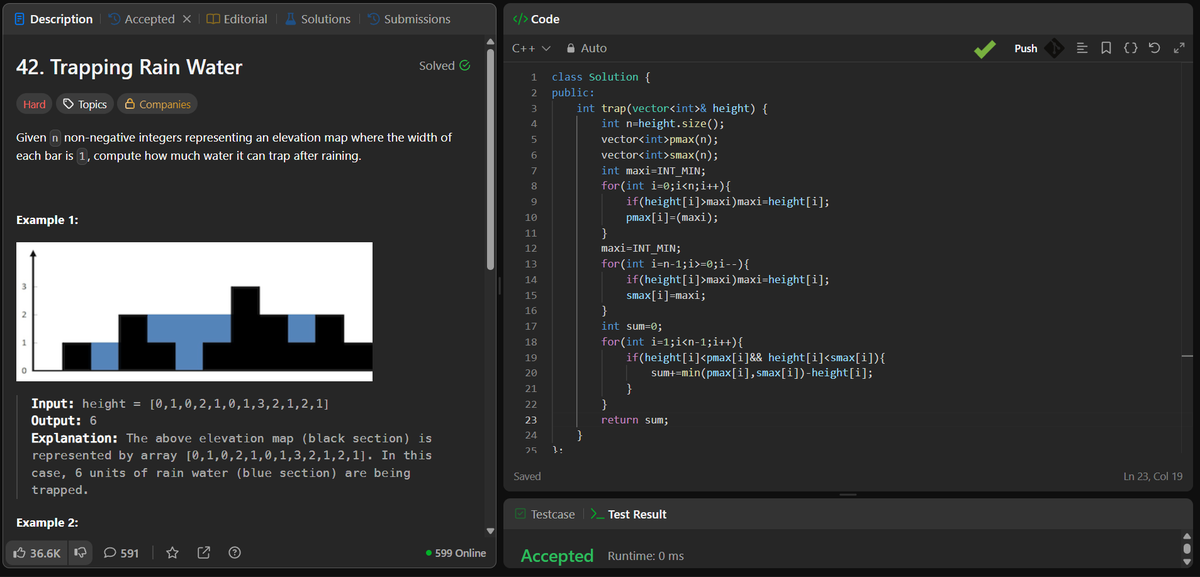
Task: Open the Companies tag button
Action: [157, 104]
